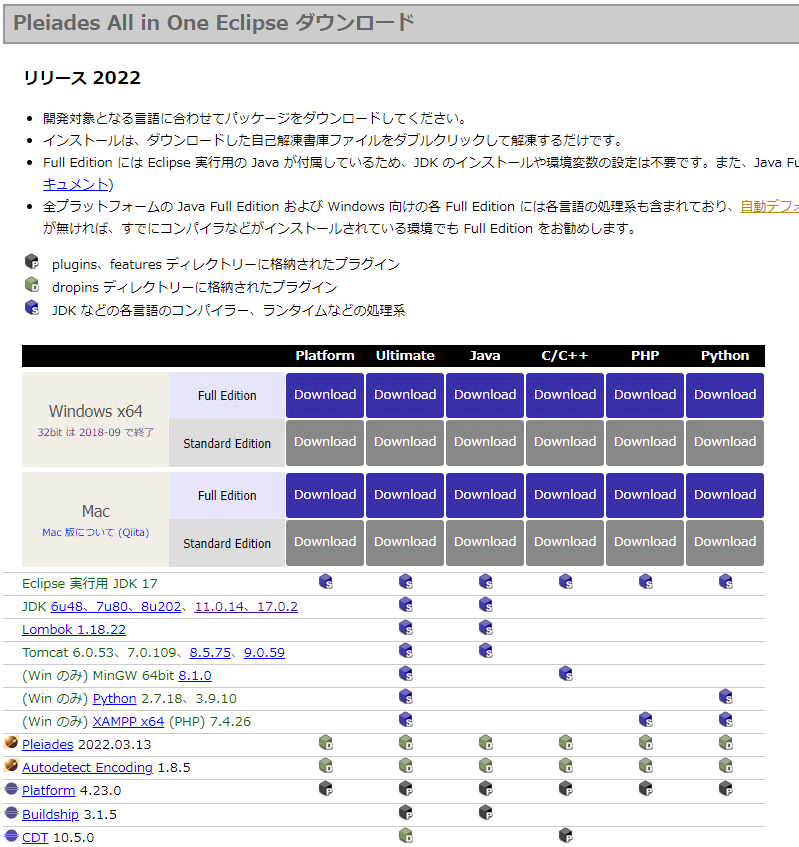The width and height of the screenshot is (799, 847).
Task: Download Mac Standard Edition for C/C++
Action: [x=565, y=542]
